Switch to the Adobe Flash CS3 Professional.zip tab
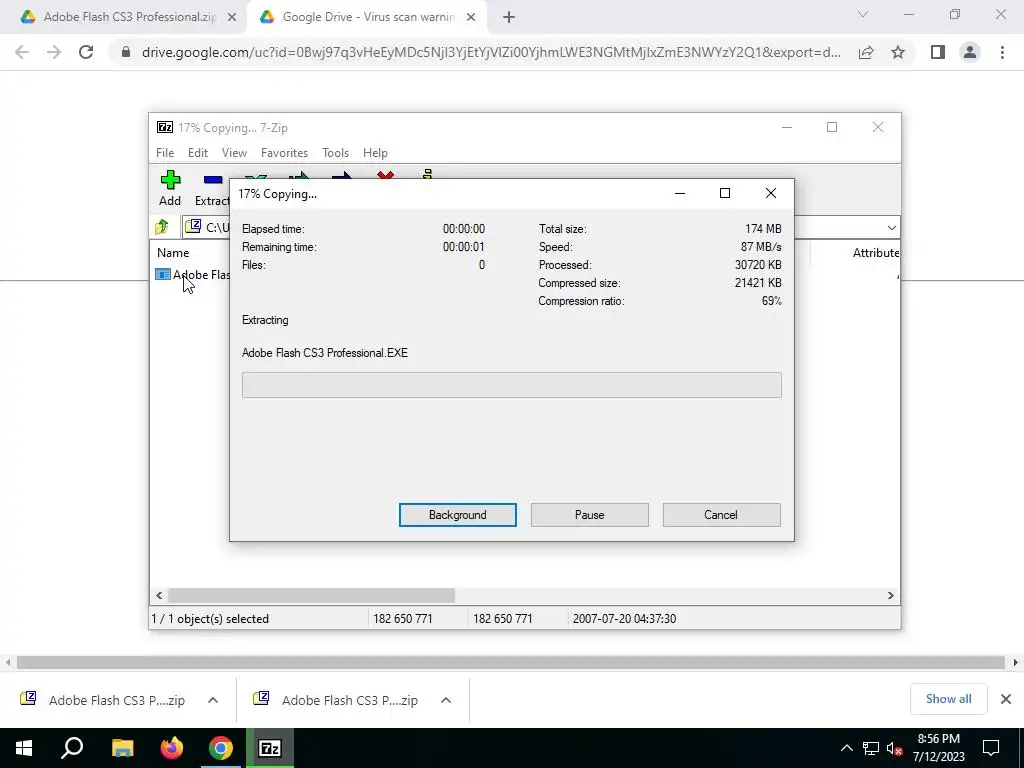 tap(129, 17)
